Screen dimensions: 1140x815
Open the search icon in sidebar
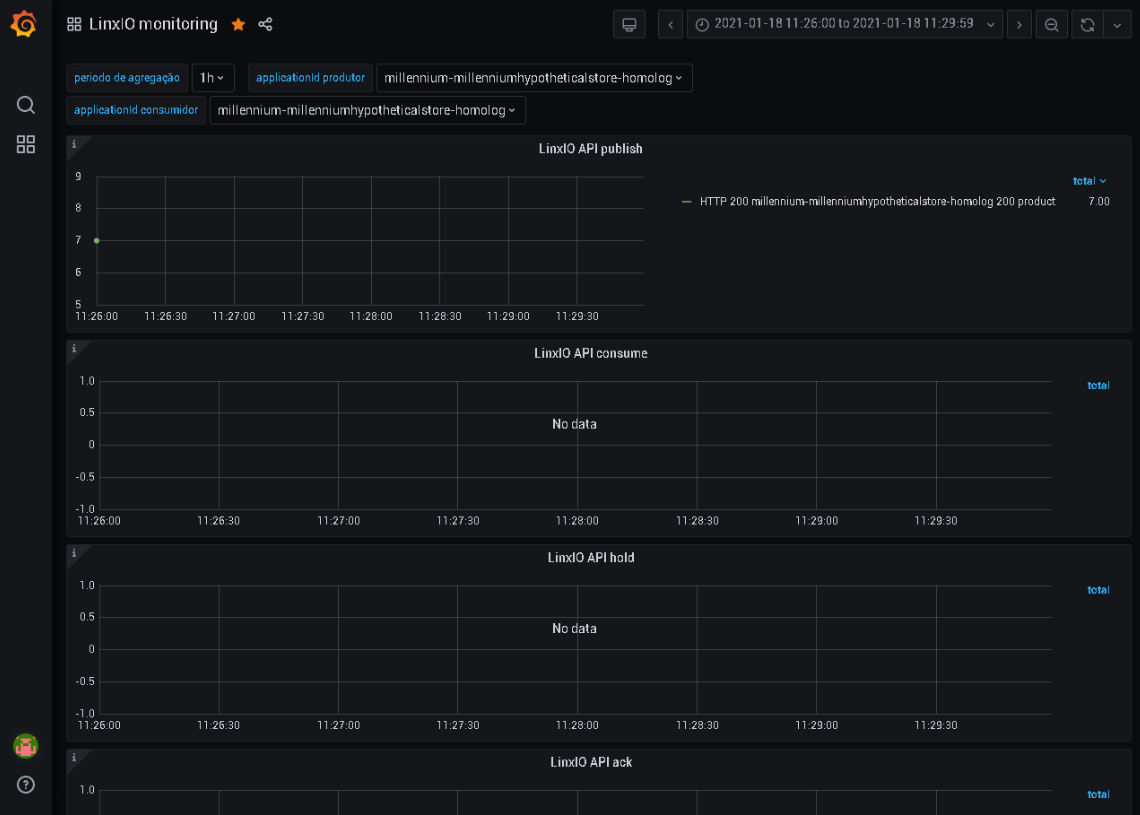pos(25,105)
